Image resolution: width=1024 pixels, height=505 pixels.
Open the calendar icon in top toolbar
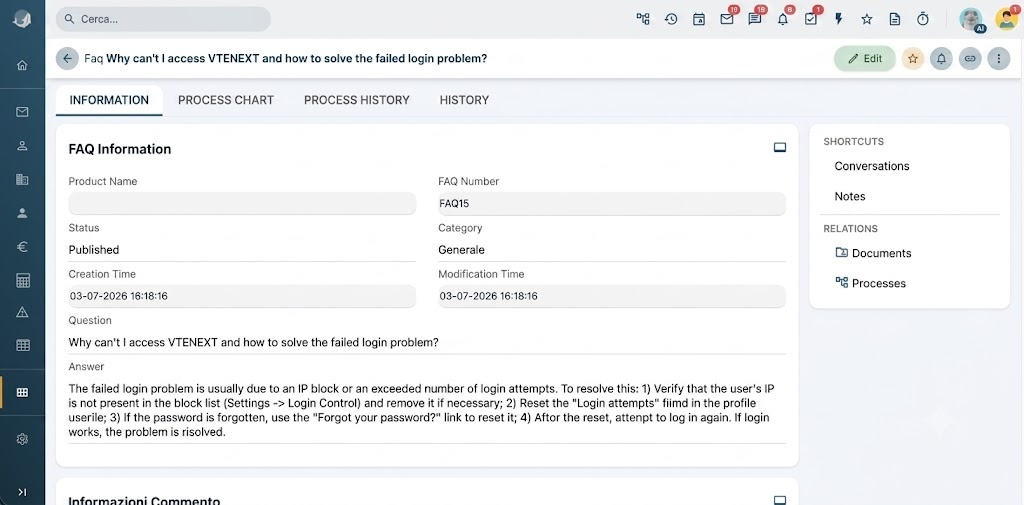[x=699, y=19]
